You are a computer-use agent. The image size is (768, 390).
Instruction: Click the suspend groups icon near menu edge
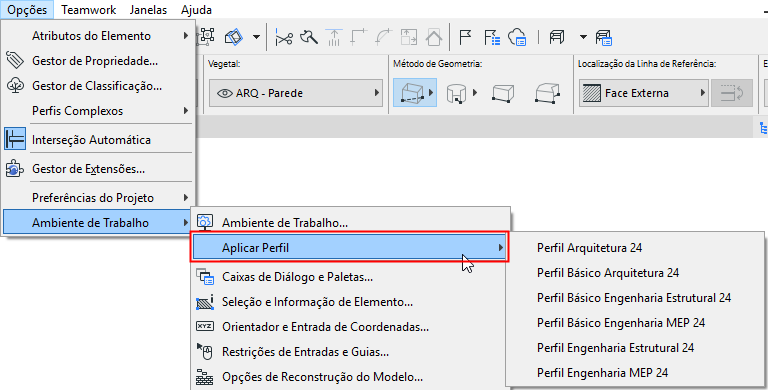(207, 37)
